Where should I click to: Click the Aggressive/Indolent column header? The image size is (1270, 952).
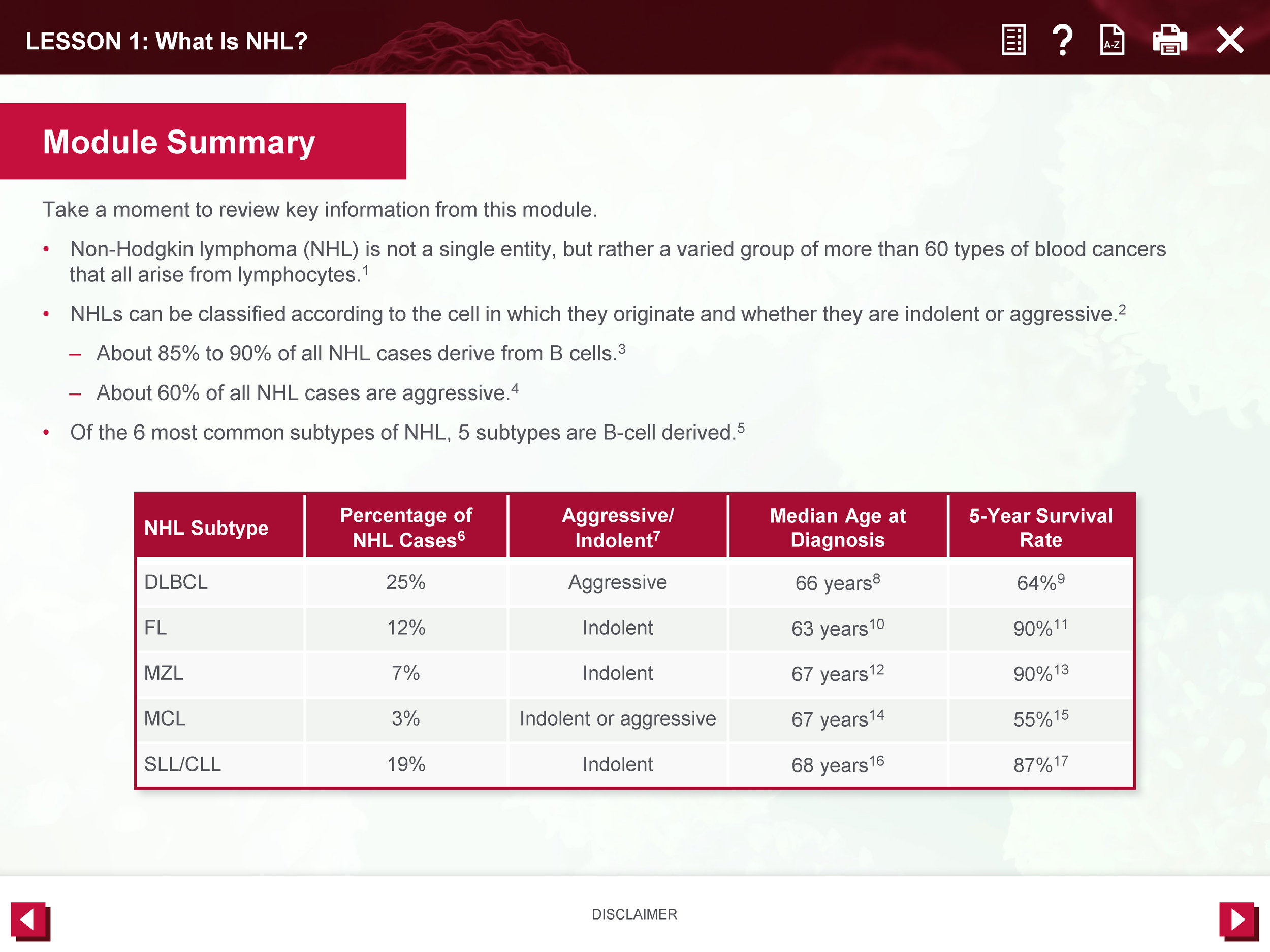coord(618,528)
